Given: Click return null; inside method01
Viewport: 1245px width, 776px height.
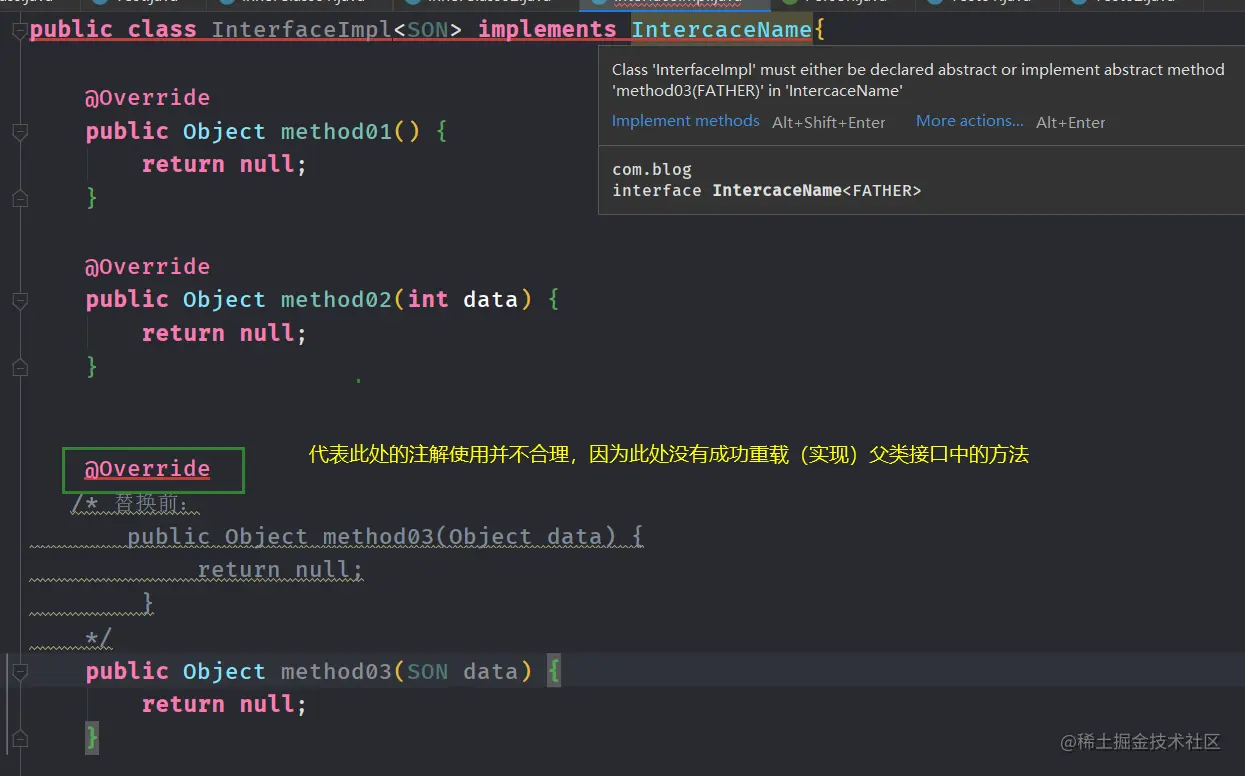Looking at the screenshot, I should coord(224,164).
